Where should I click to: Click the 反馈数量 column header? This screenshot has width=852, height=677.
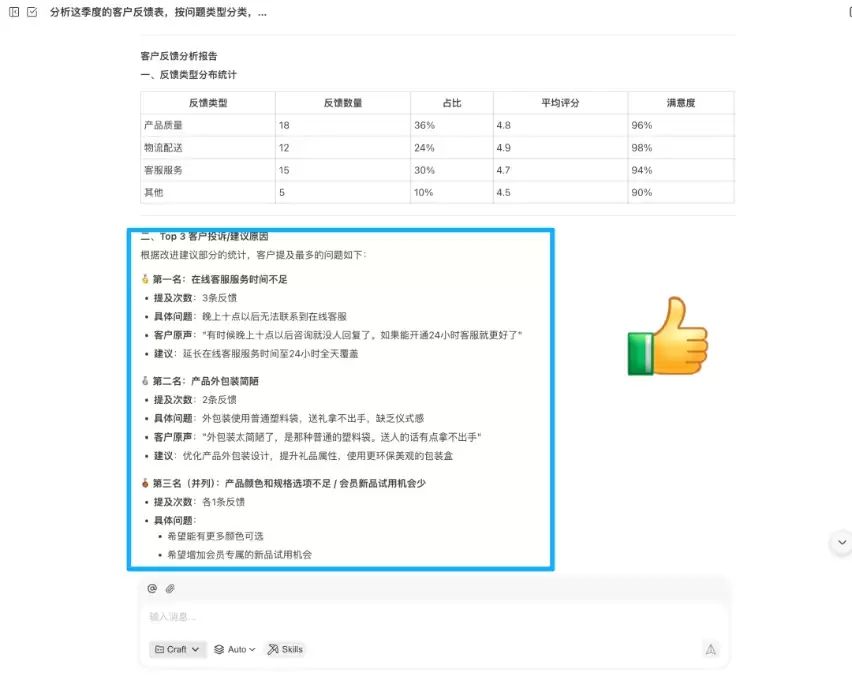pos(343,103)
